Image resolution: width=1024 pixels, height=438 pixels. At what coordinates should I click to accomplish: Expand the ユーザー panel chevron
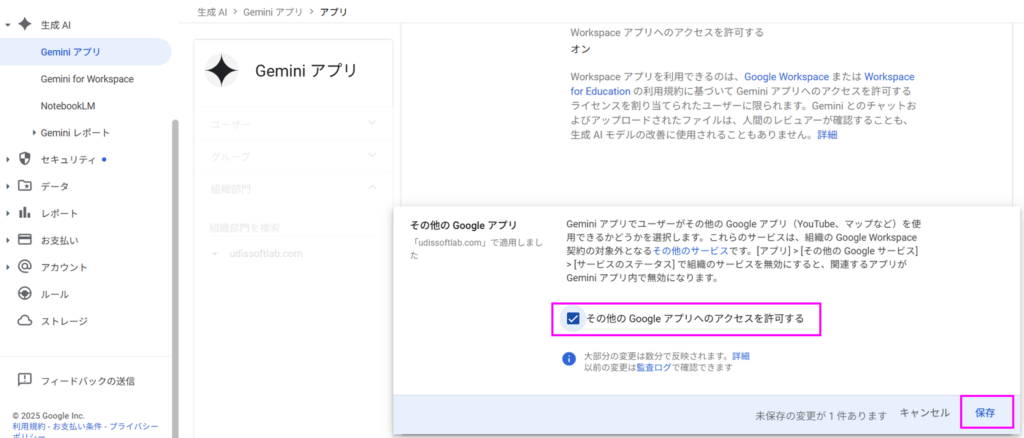click(372, 123)
